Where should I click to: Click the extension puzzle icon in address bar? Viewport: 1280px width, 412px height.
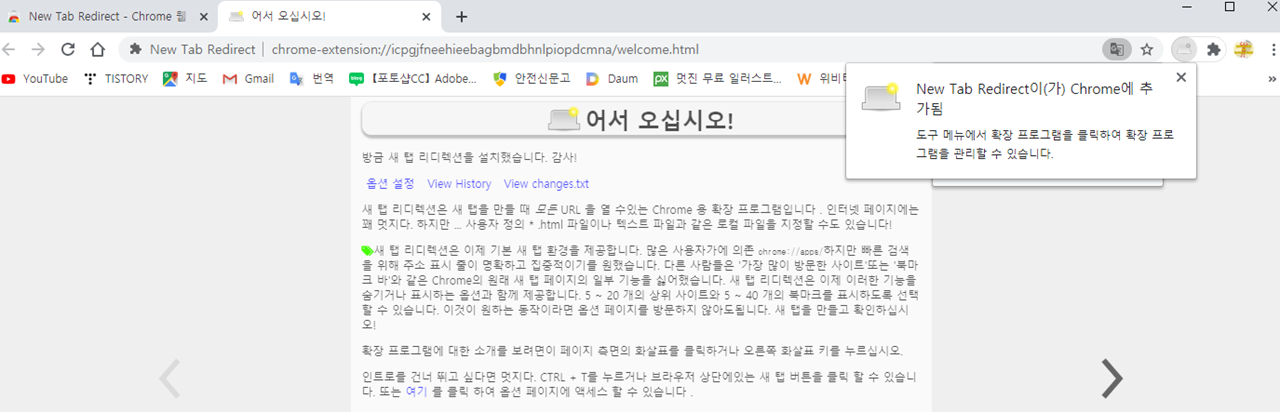pyautogui.click(x=135, y=50)
